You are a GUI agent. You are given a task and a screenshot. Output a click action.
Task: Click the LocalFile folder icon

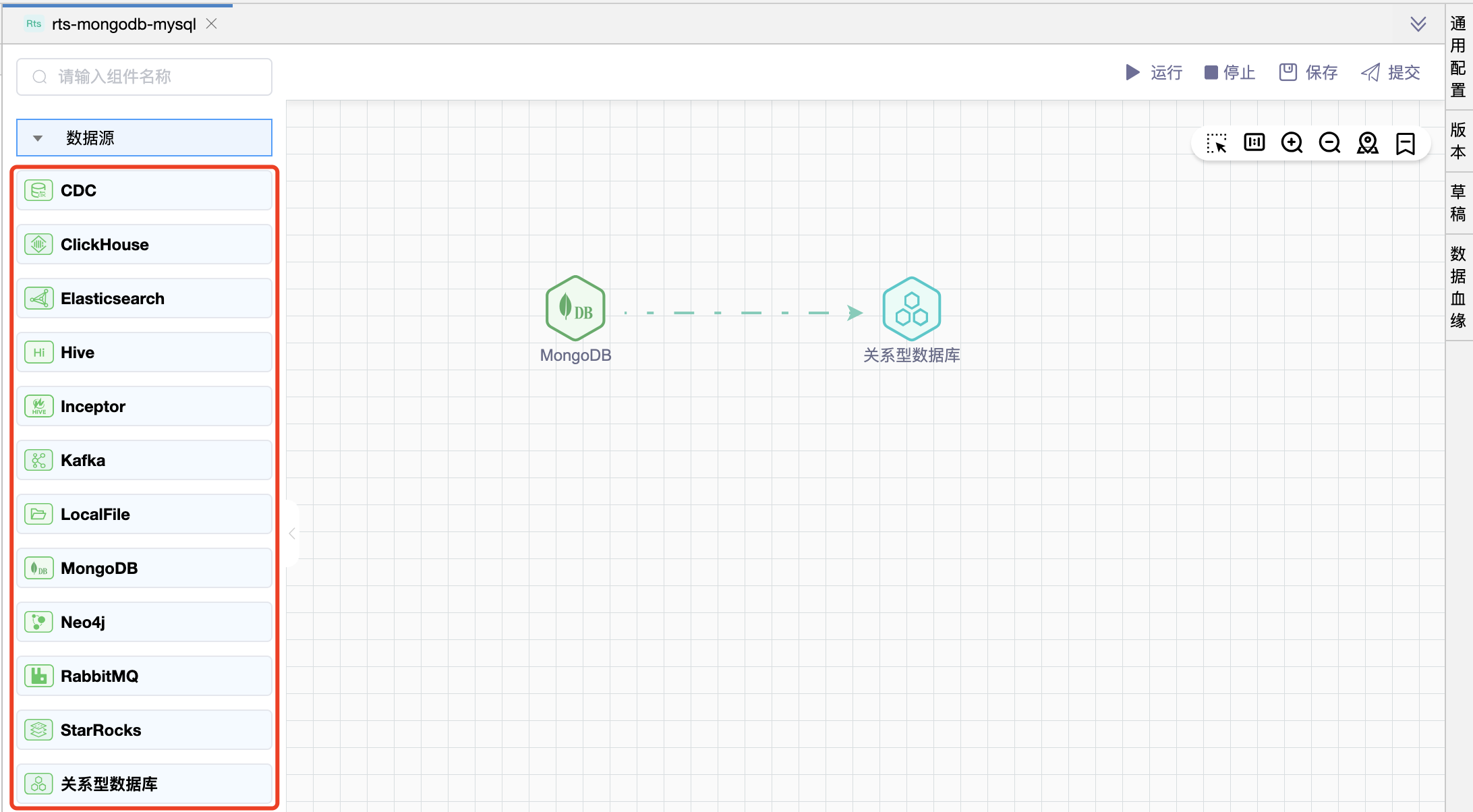click(x=38, y=515)
